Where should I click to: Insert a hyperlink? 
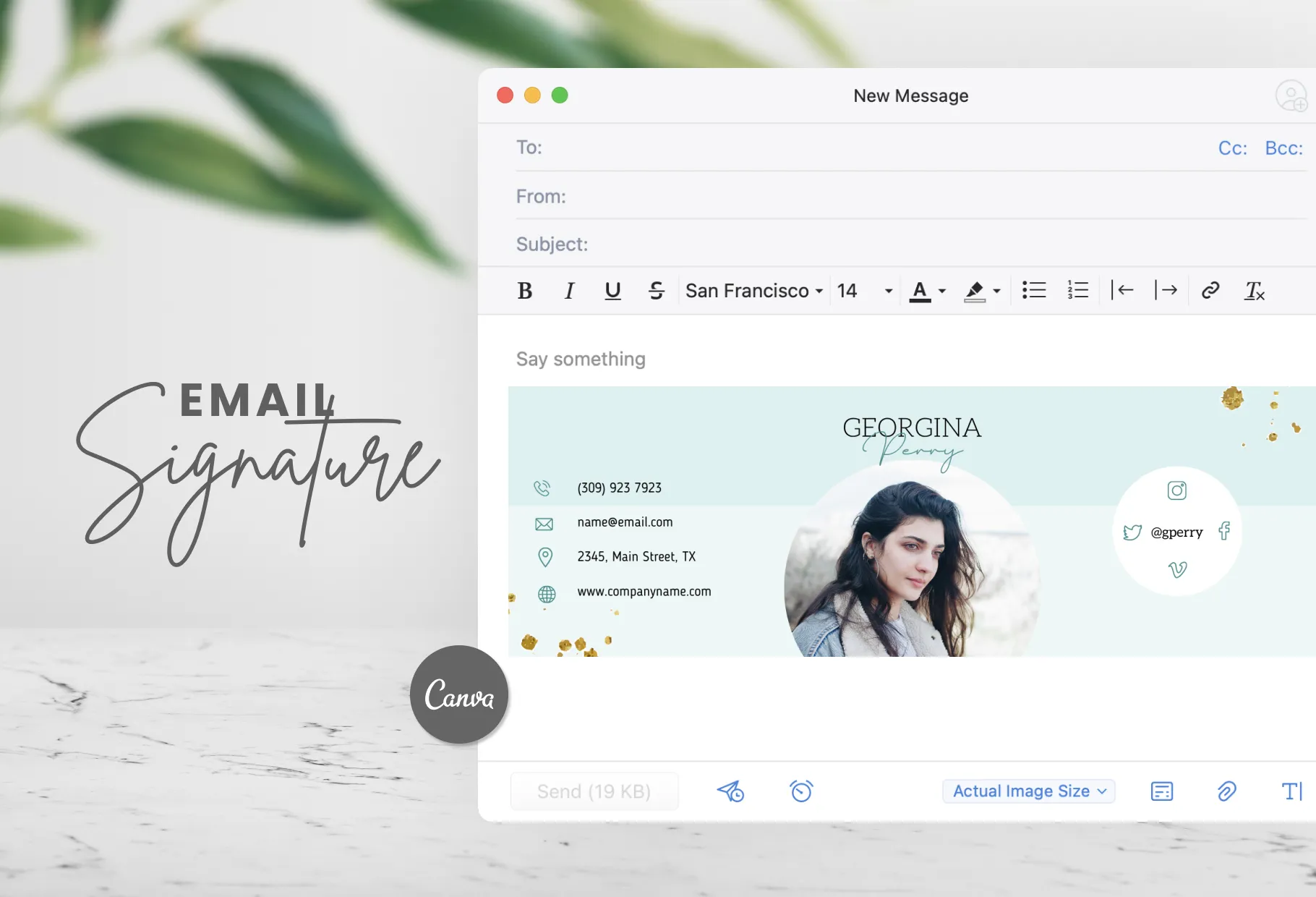point(1210,290)
